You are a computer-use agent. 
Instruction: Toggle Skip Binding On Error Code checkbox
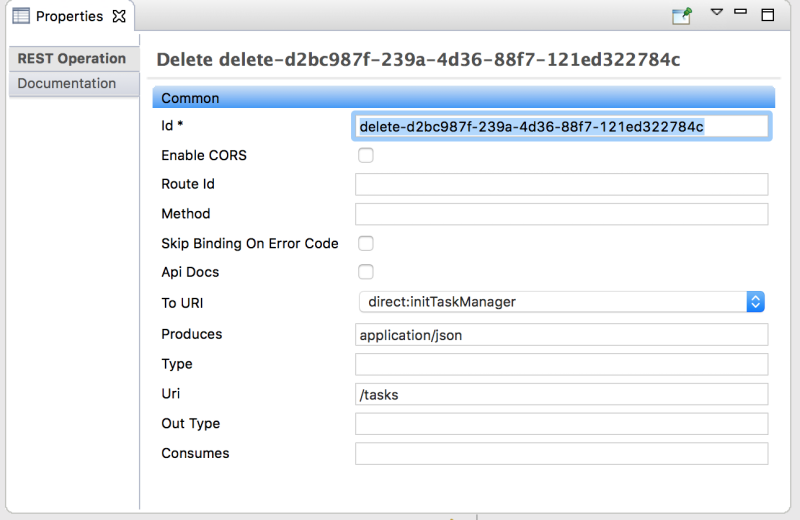tap(366, 243)
